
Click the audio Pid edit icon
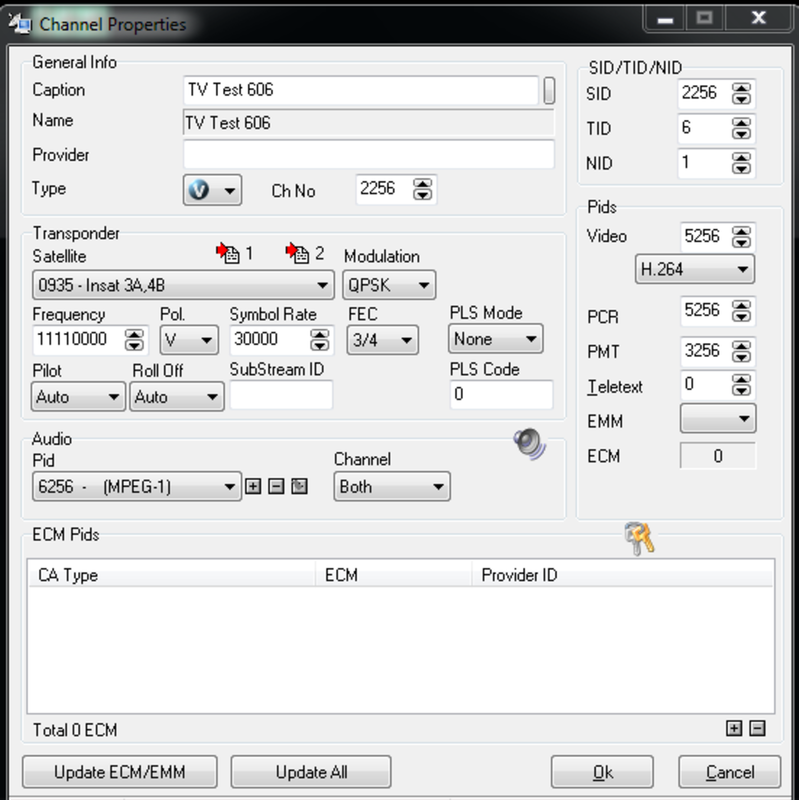coord(299,486)
